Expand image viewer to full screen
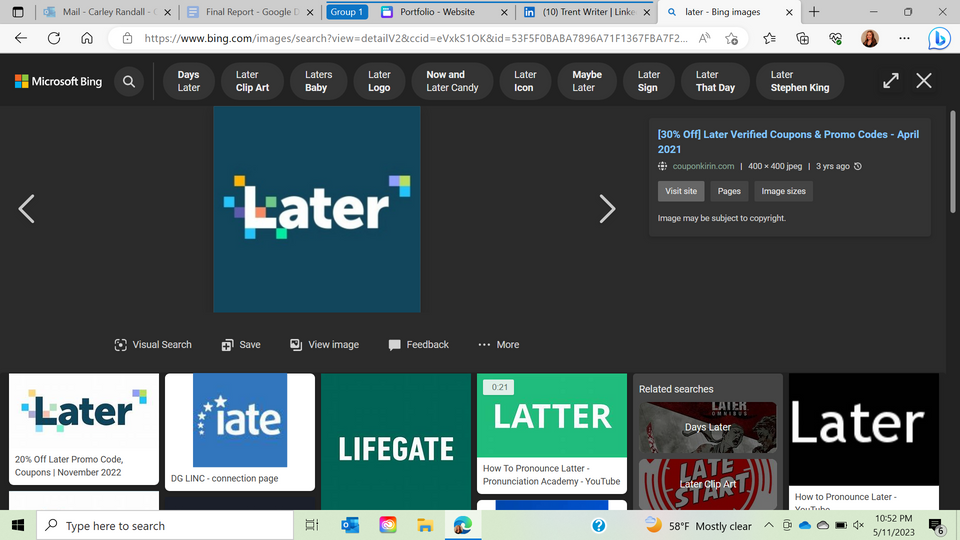 [x=891, y=80]
